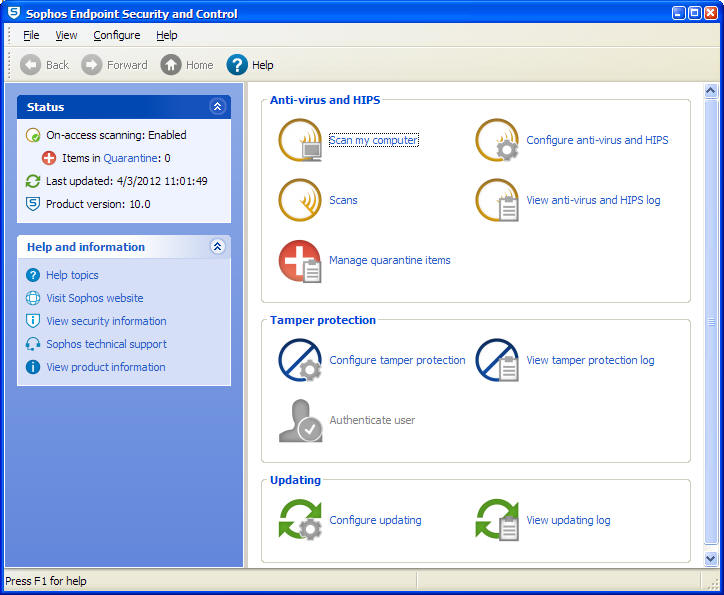724x595 pixels.
Task: Click the Configure anti-virus and HIPS gear icon
Action: 497,140
